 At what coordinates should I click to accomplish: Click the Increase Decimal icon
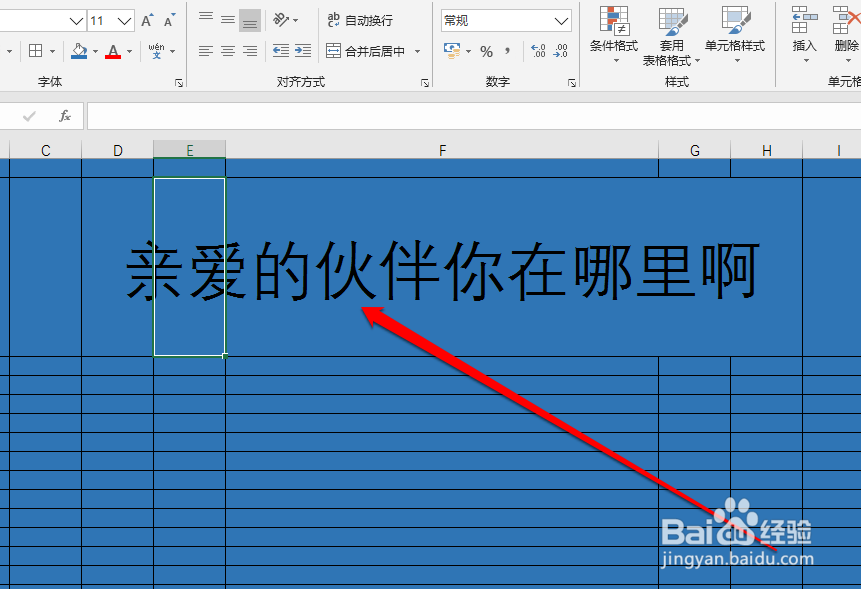[x=538, y=50]
